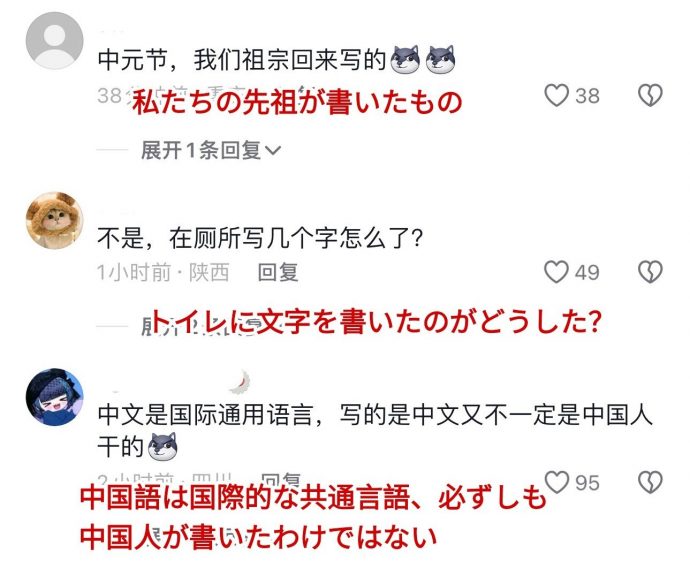Expand 展开1条回复 under first comment

210,150
